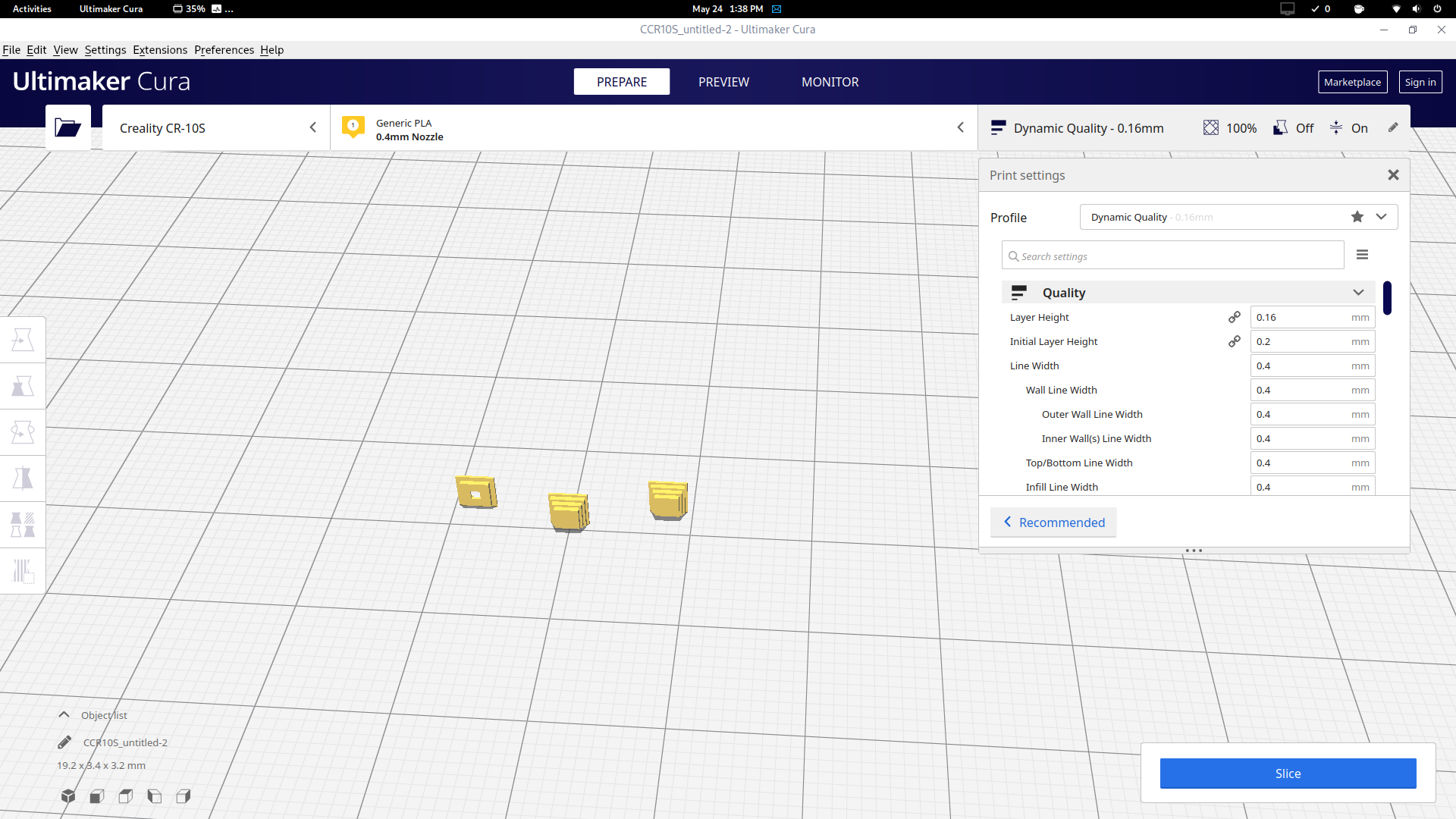This screenshot has height=819, width=1456.
Task: Switch back to Recommended settings
Action: [x=1053, y=522]
